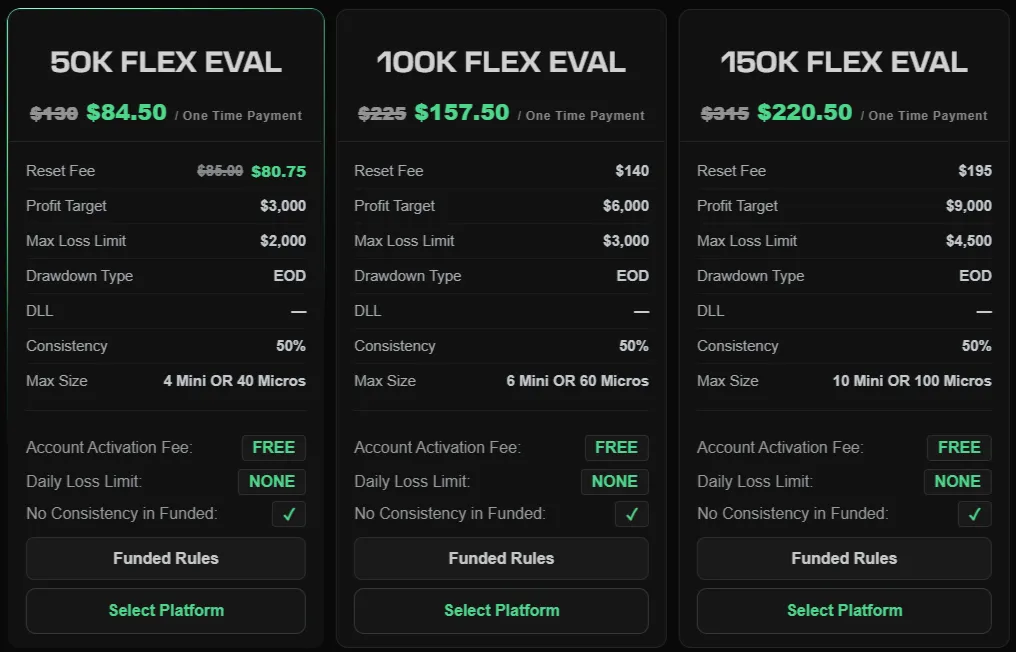
Task: Choose Select Platform under the 150K Flex Eval
Action: pyautogui.click(x=844, y=611)
